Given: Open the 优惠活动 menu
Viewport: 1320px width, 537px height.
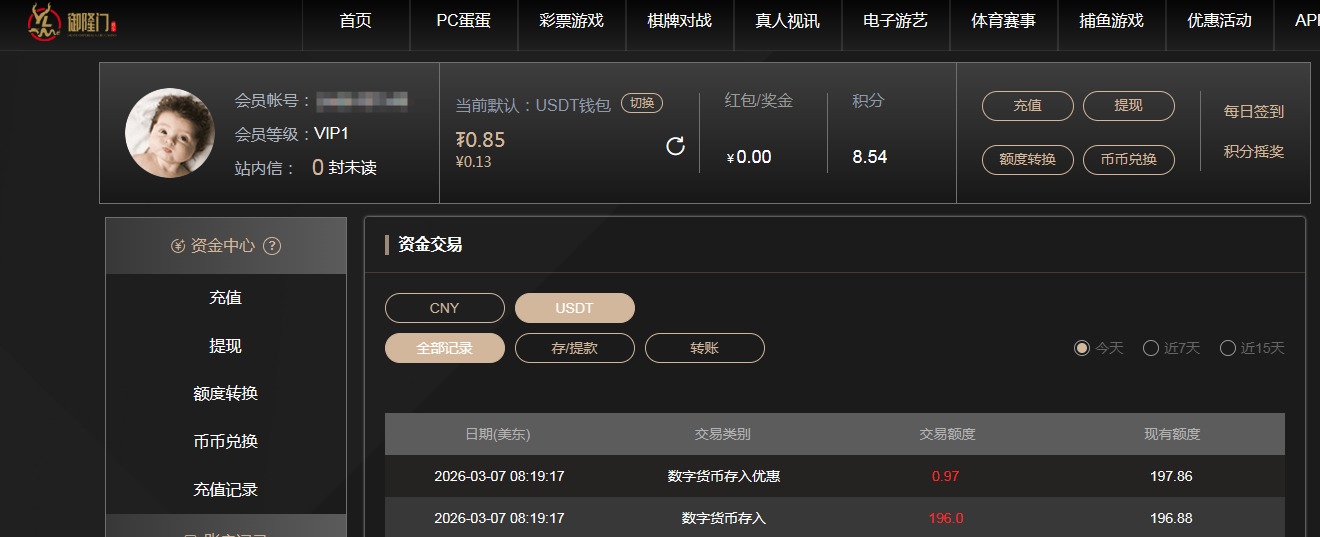Looking at the screenshot, I should point(1219,21).
